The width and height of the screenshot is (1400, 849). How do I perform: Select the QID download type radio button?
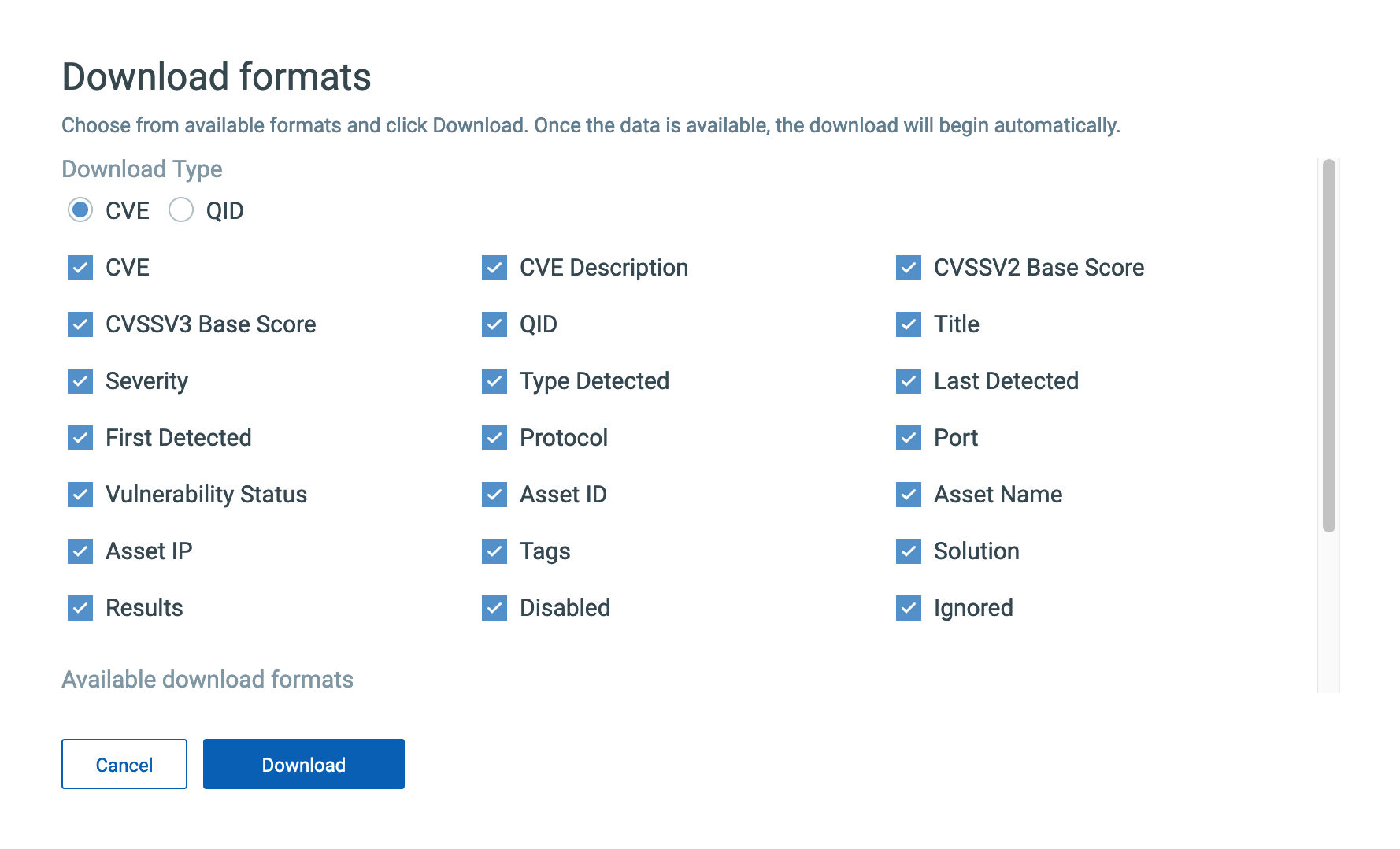pyautogui.click(x=181, y=210)
